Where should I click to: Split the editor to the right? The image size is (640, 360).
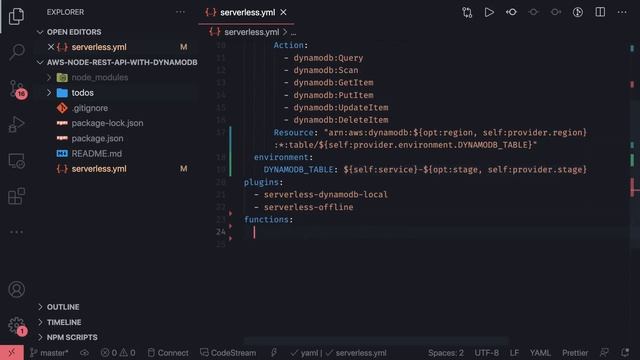(600, 12)
